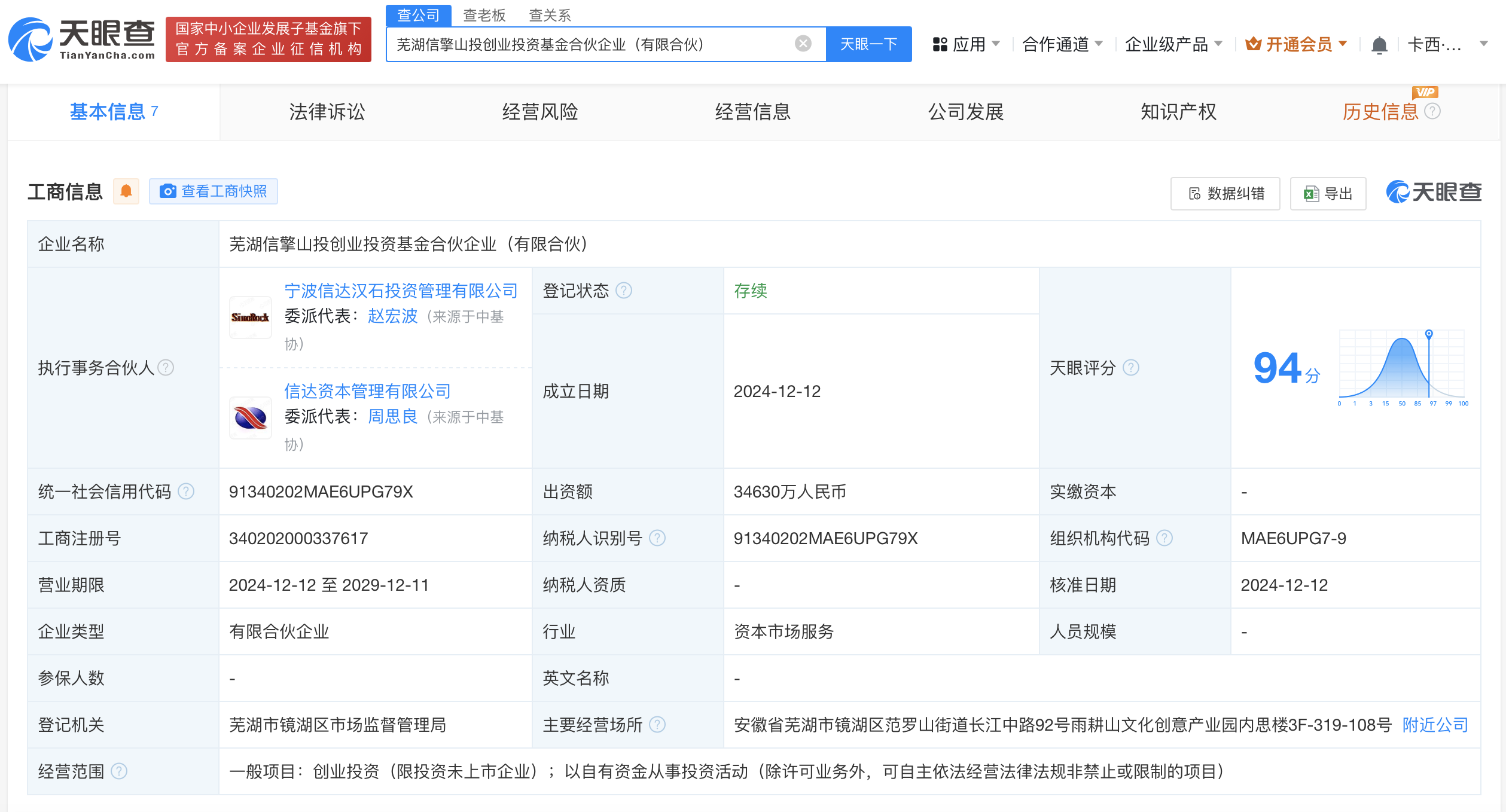Click SinoRock company logo thumbnail

251,317
